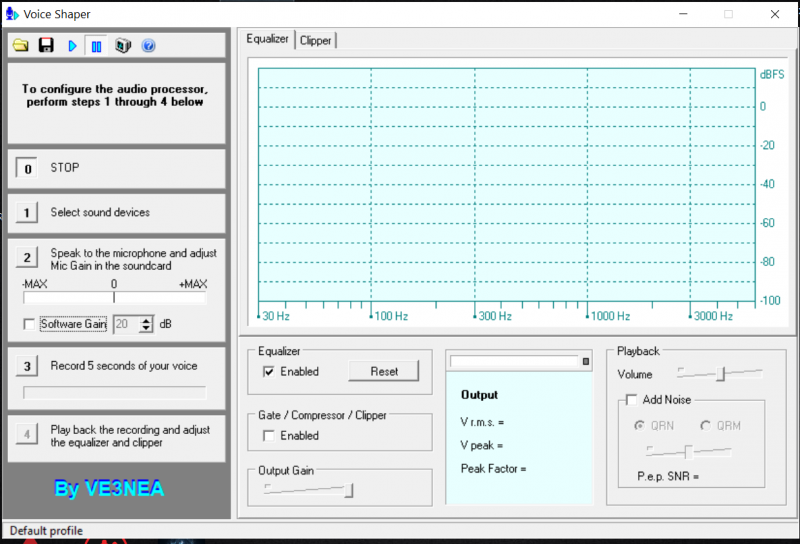
Task: Open sound devices settings toolbar icon
Action: 123,45
